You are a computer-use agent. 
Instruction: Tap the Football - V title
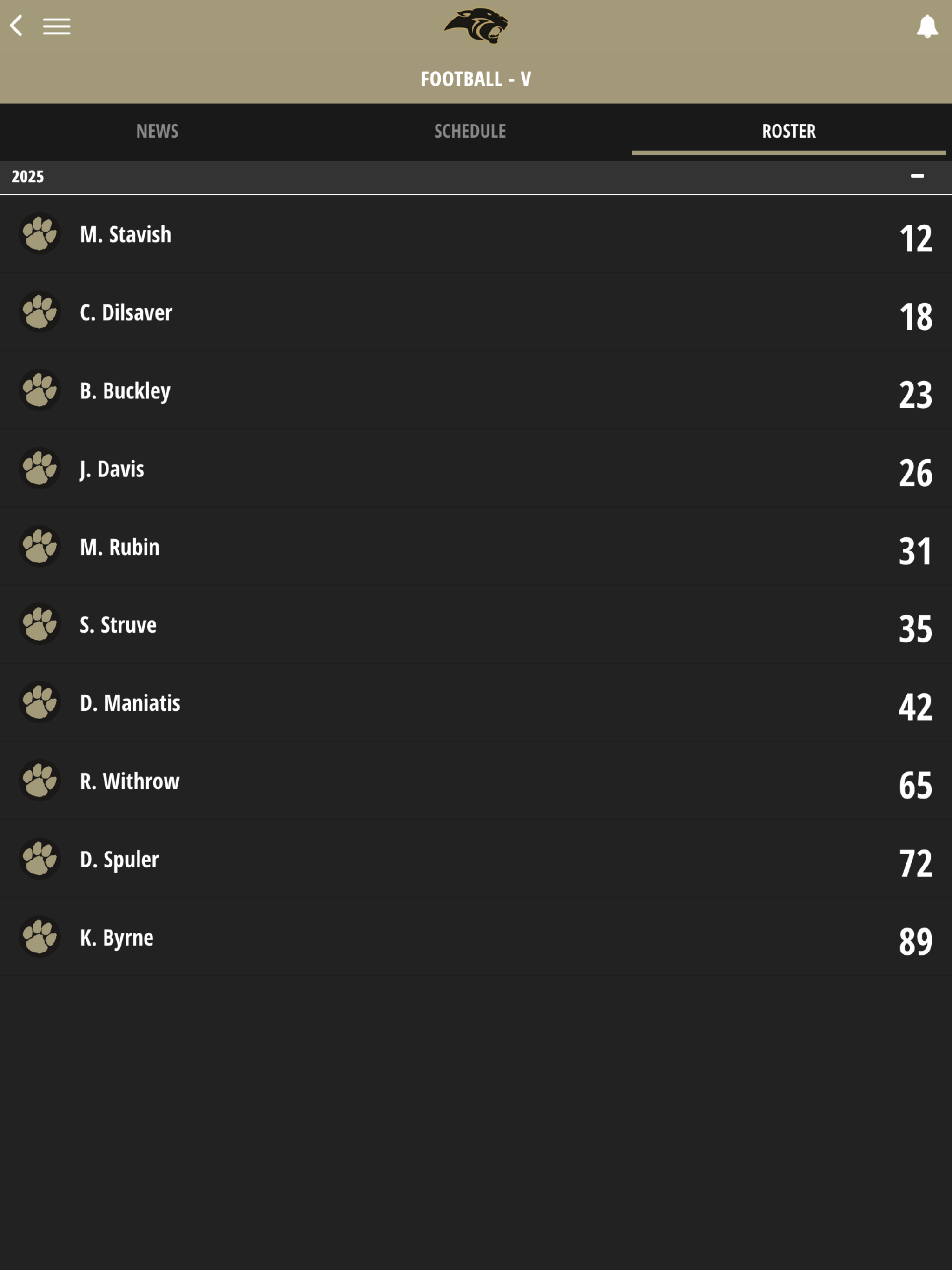(476, 79)
